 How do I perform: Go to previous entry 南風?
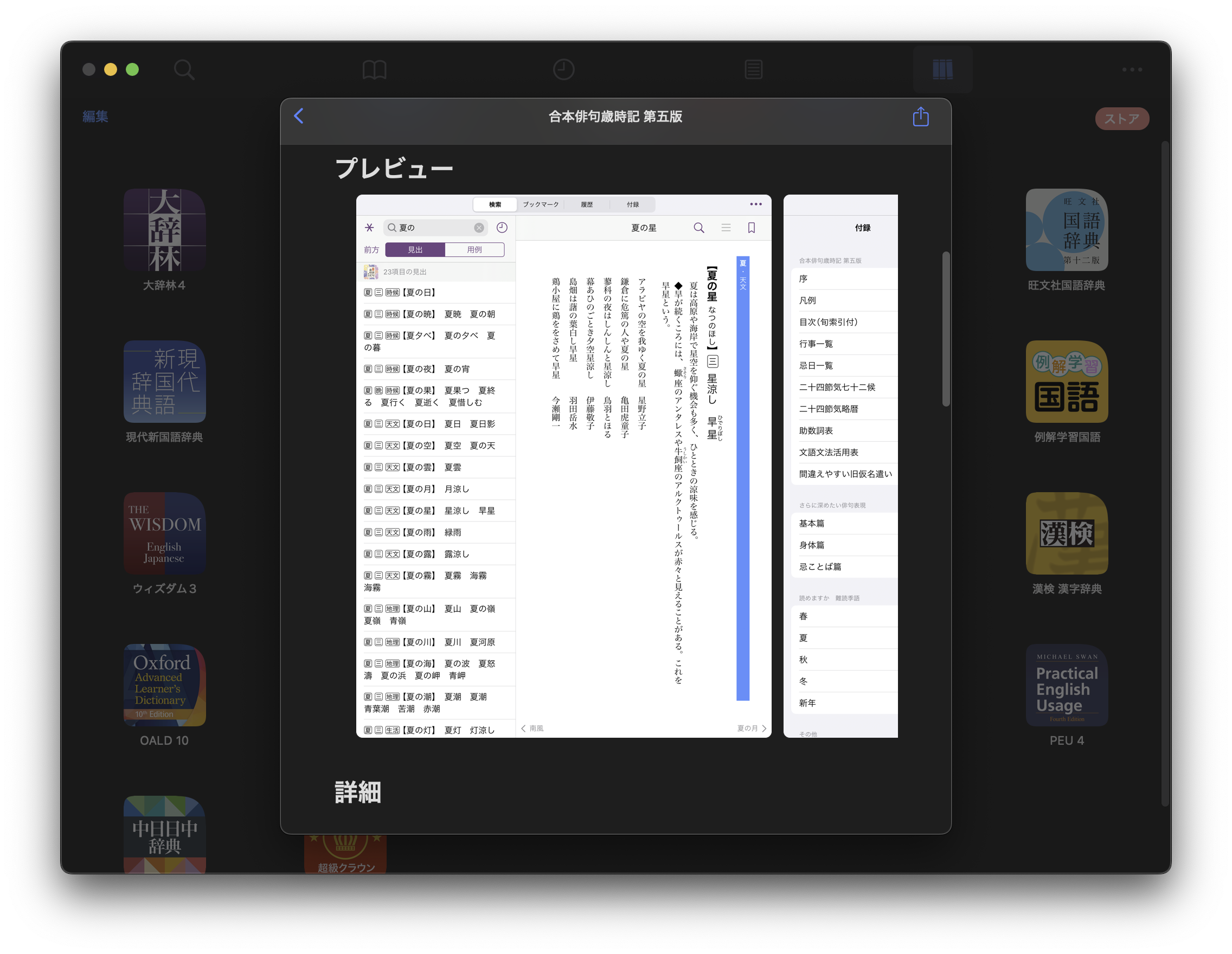[x=532, y=729]
